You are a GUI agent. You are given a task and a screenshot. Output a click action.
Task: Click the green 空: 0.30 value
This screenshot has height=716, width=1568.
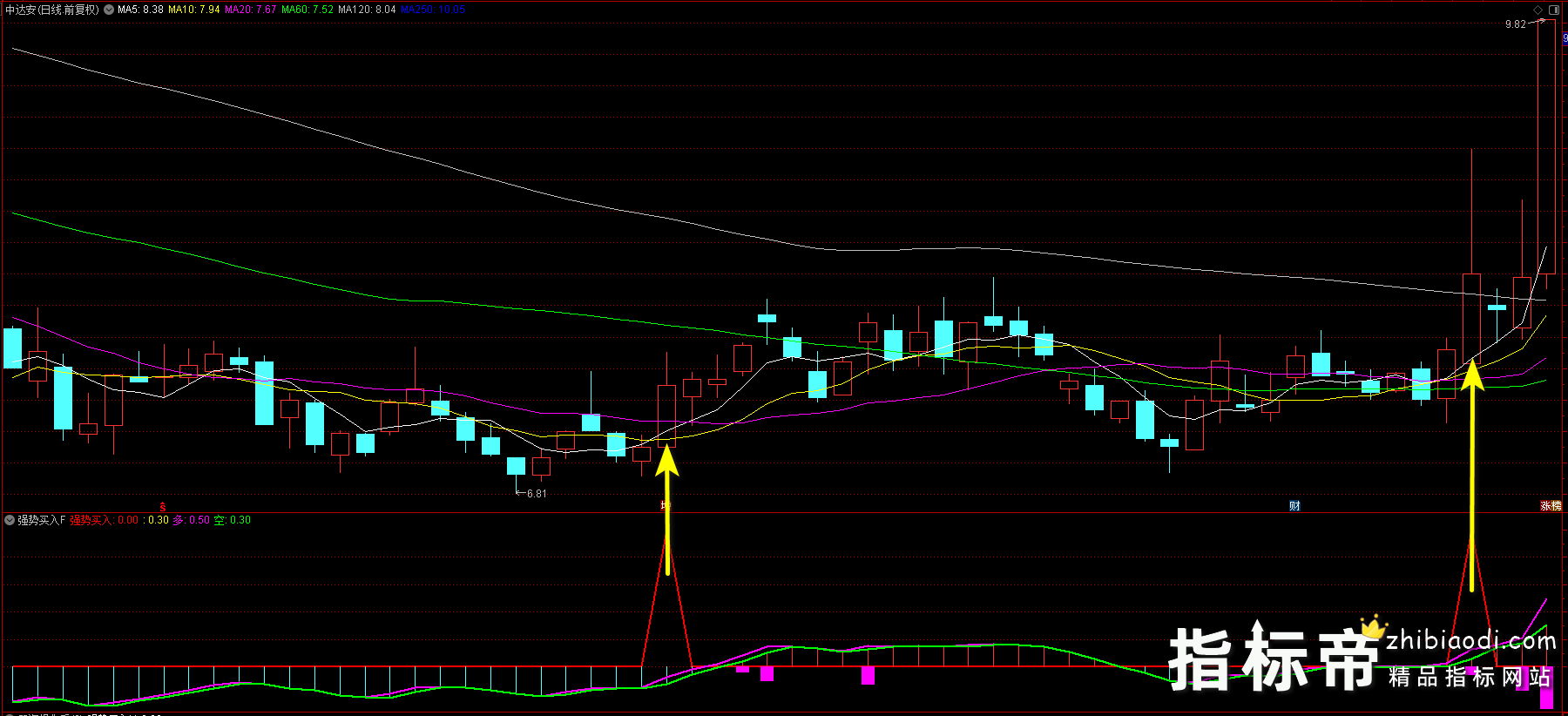coord(233,520)
